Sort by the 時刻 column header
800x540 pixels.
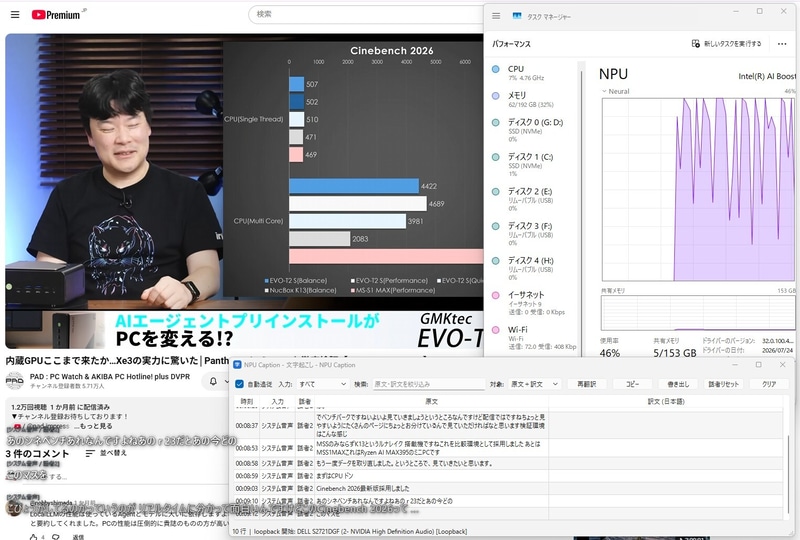247,402
